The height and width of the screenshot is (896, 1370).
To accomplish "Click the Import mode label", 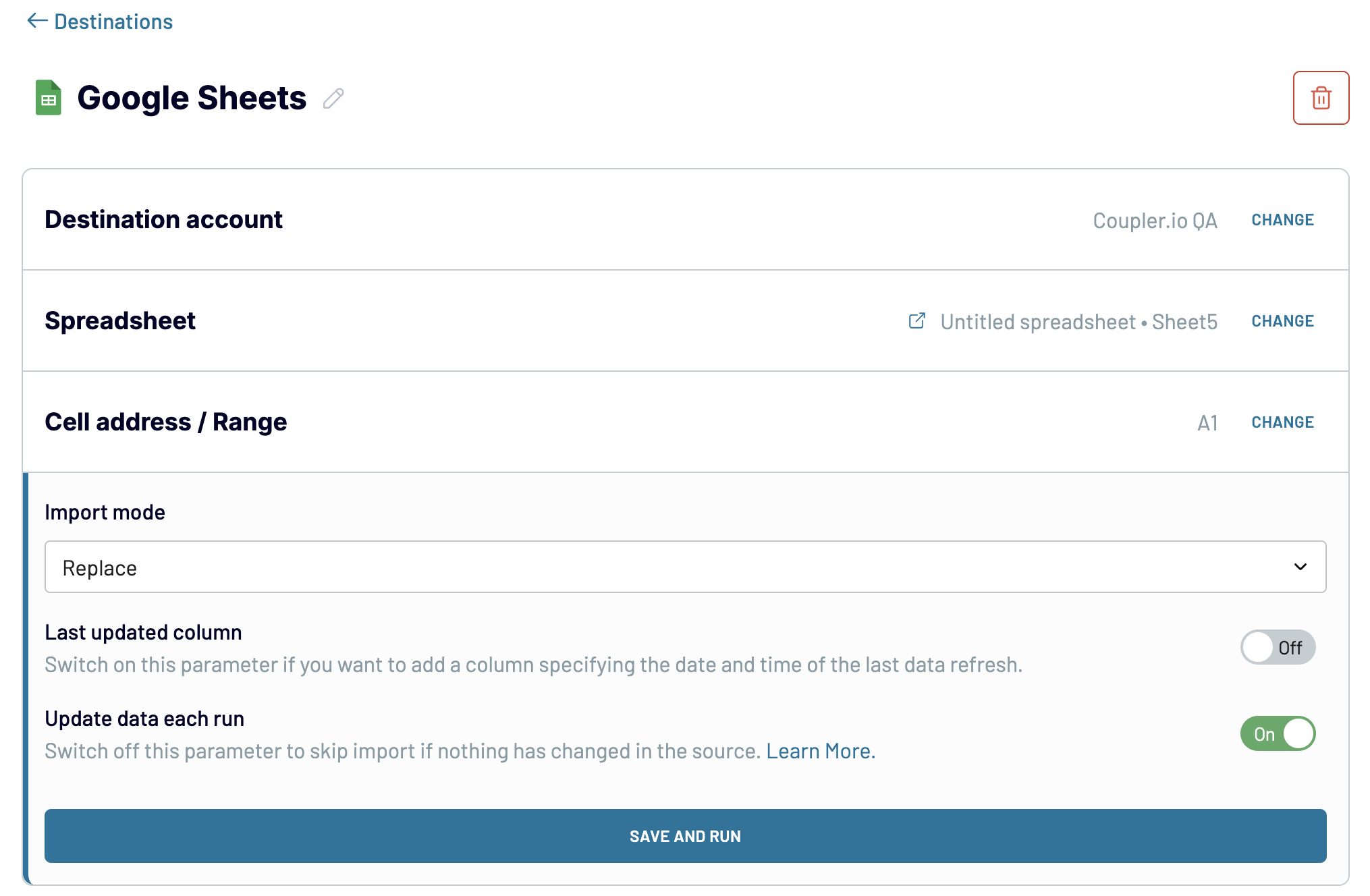I will click(105, 512).
